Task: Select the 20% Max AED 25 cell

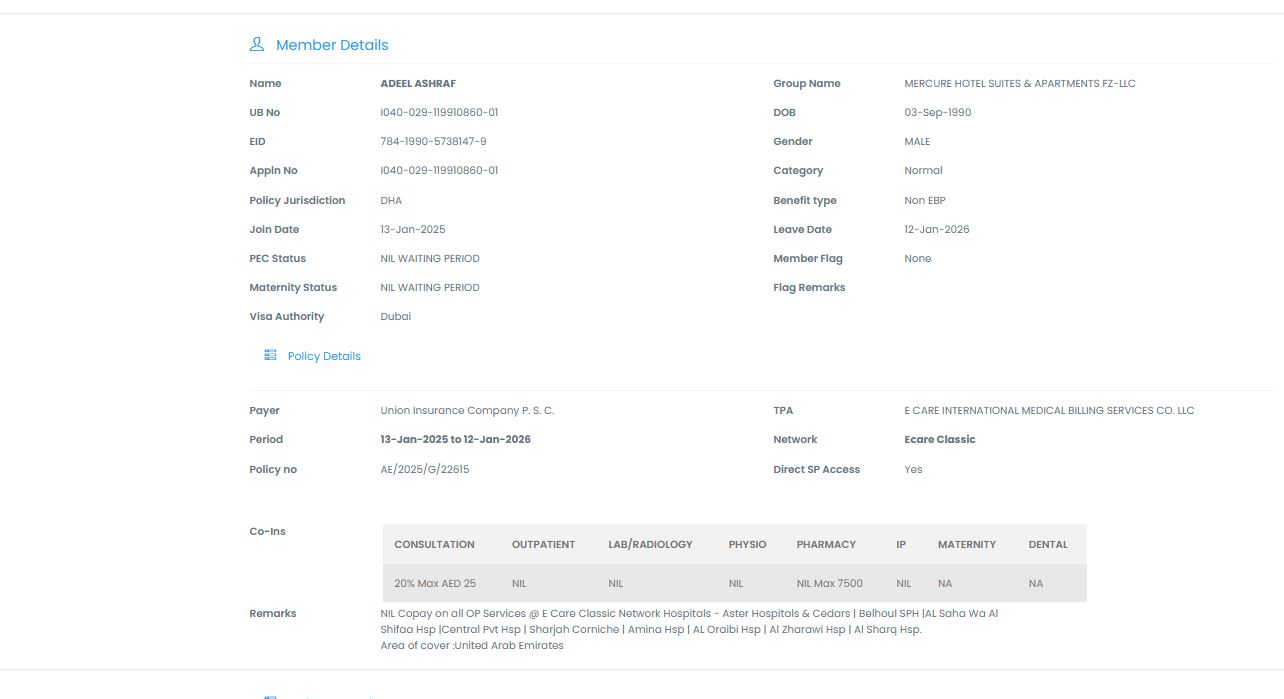Action: [x=435, y=583]
